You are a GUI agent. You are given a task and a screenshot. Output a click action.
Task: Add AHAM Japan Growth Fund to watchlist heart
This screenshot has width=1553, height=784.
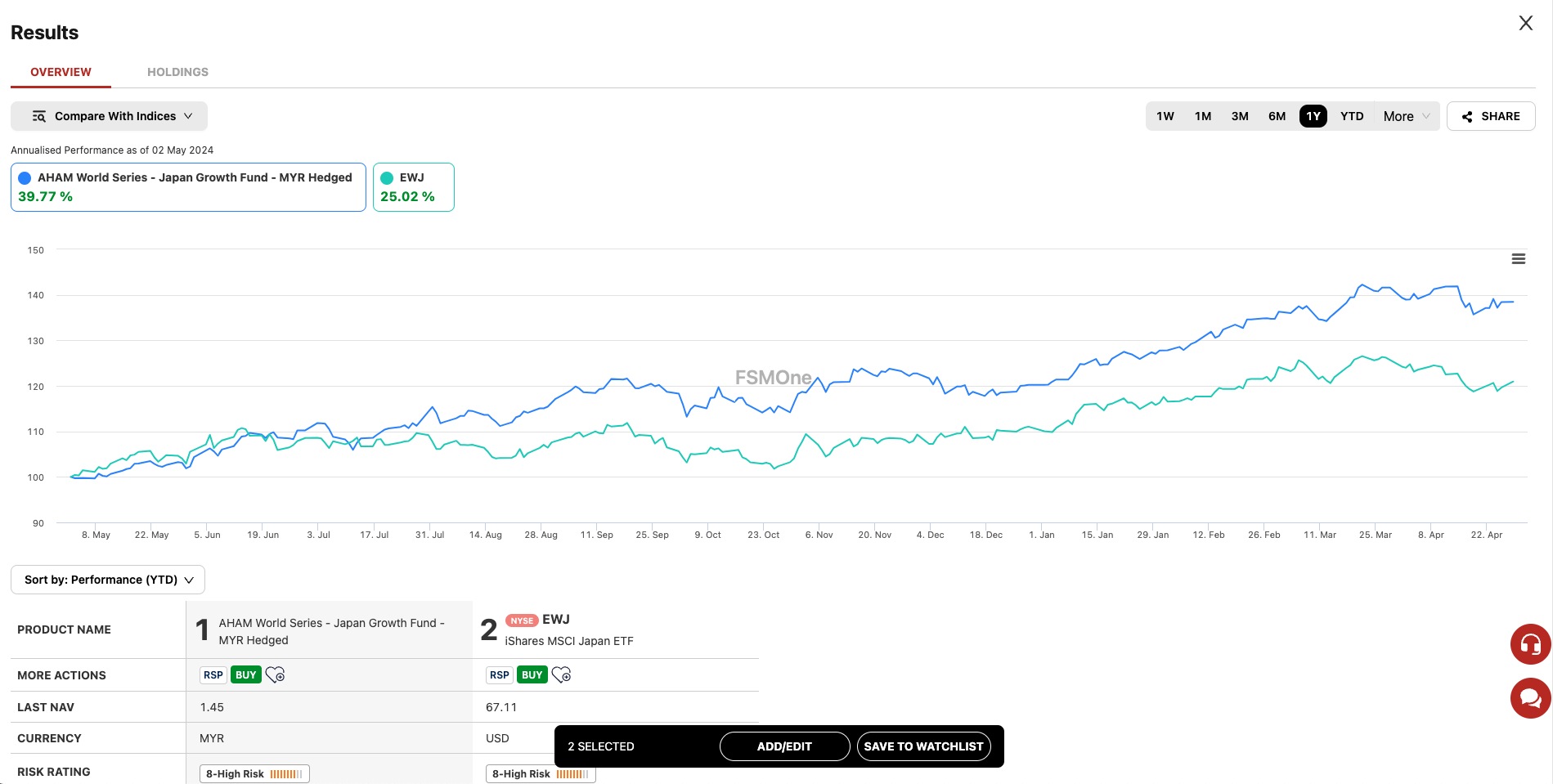(x=275, y=675)
